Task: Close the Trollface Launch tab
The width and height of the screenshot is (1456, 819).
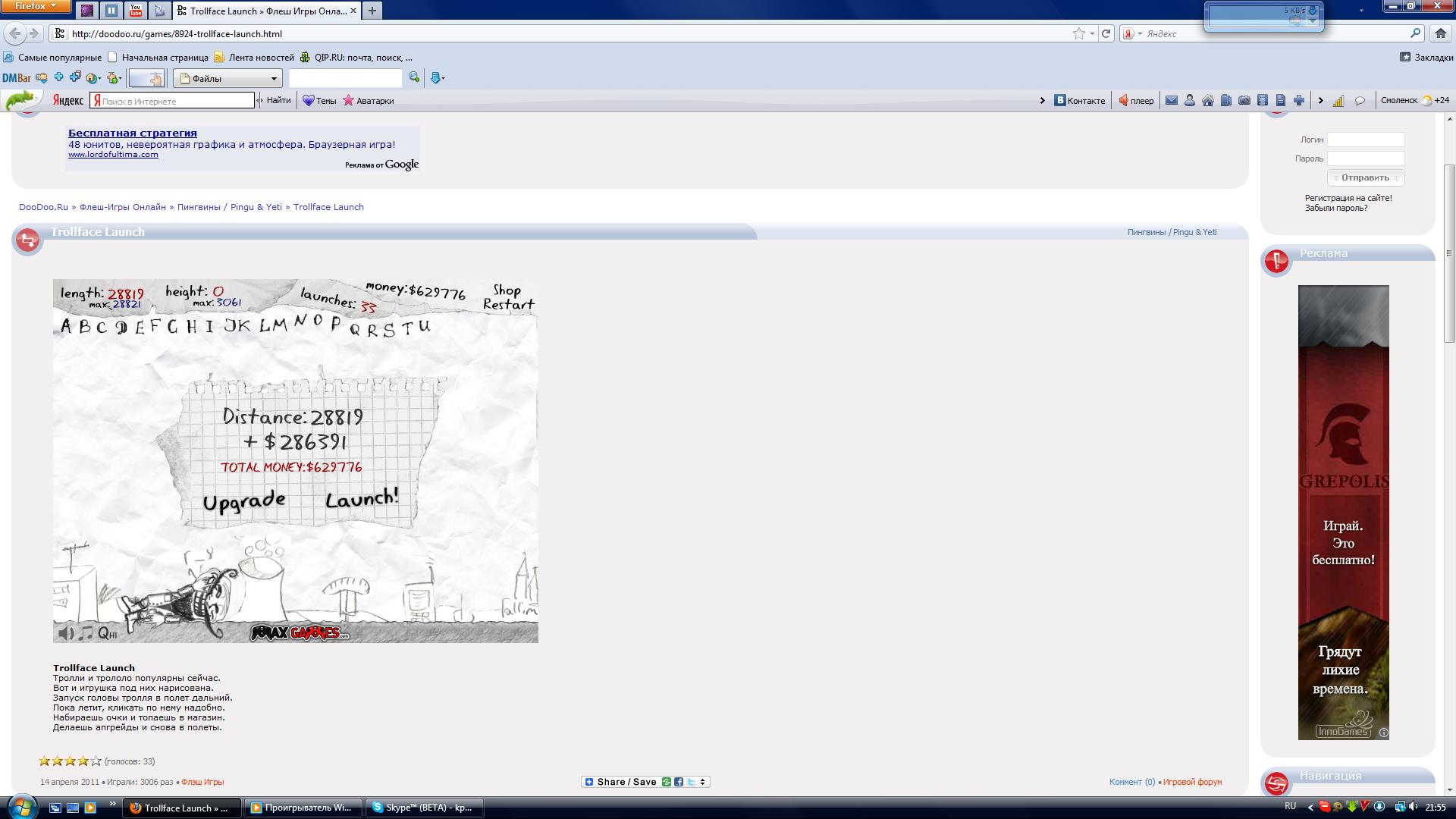Action: 354,11
